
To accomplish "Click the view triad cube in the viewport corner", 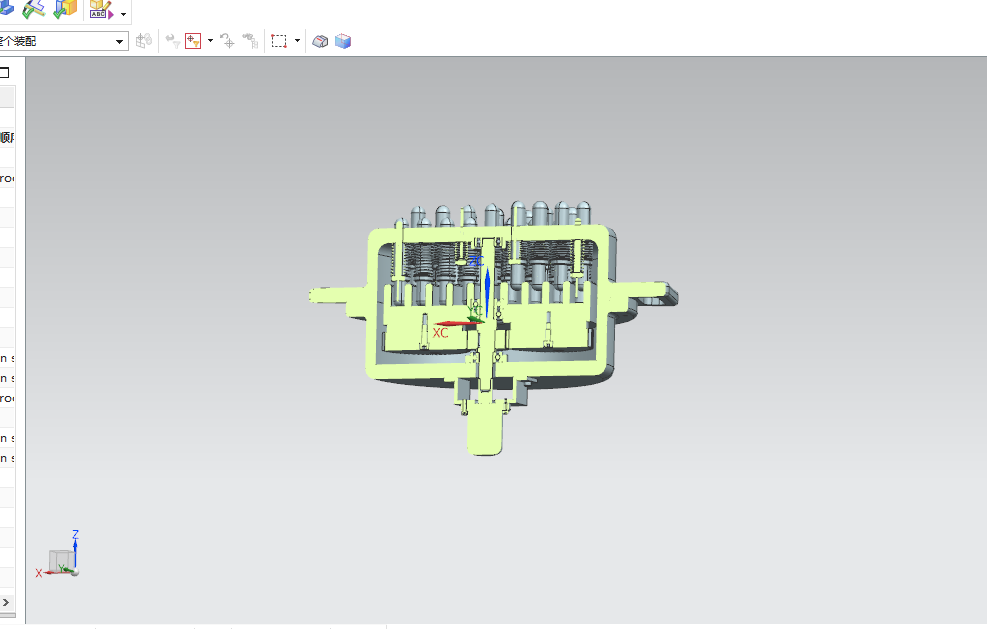I will [x=62, y=560].
